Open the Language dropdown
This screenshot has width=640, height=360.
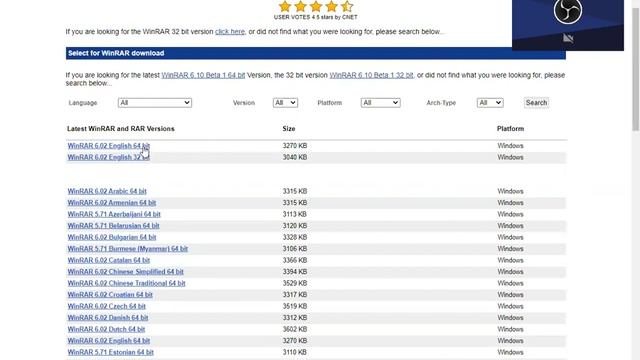pyautogui.click(x=155, y=103)
